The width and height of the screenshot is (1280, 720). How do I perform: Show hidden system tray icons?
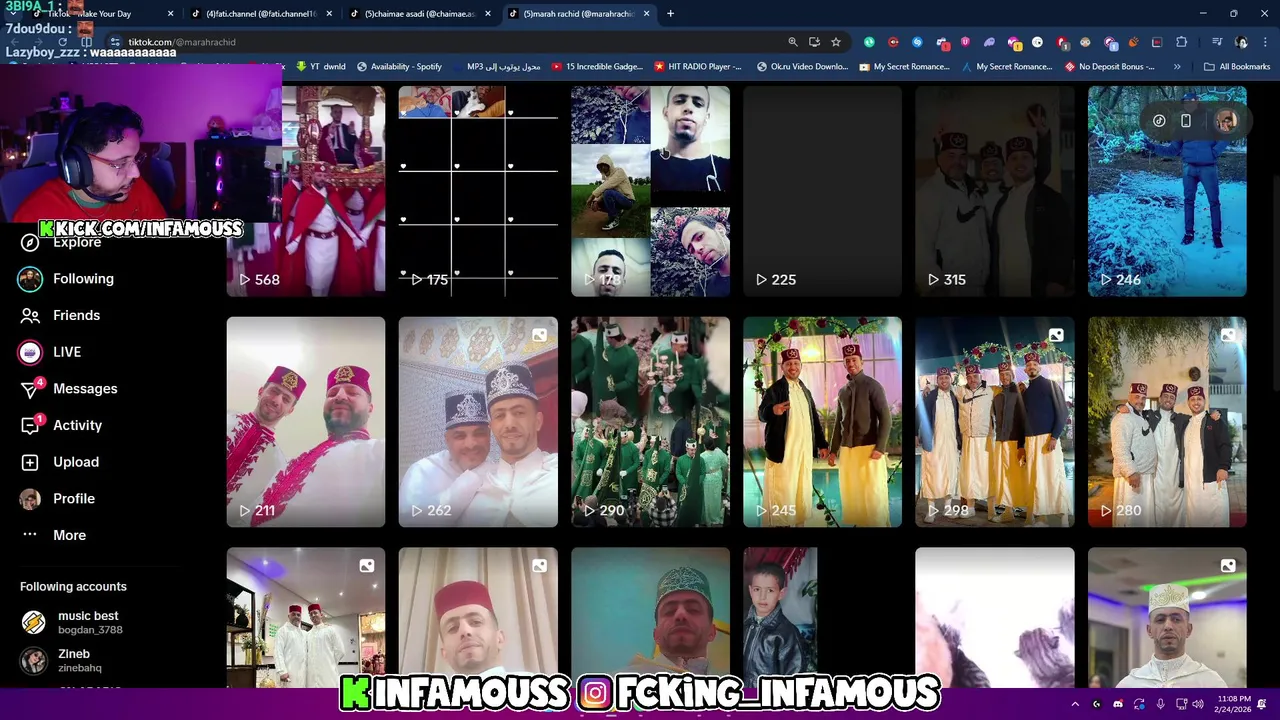(1075, 704)
